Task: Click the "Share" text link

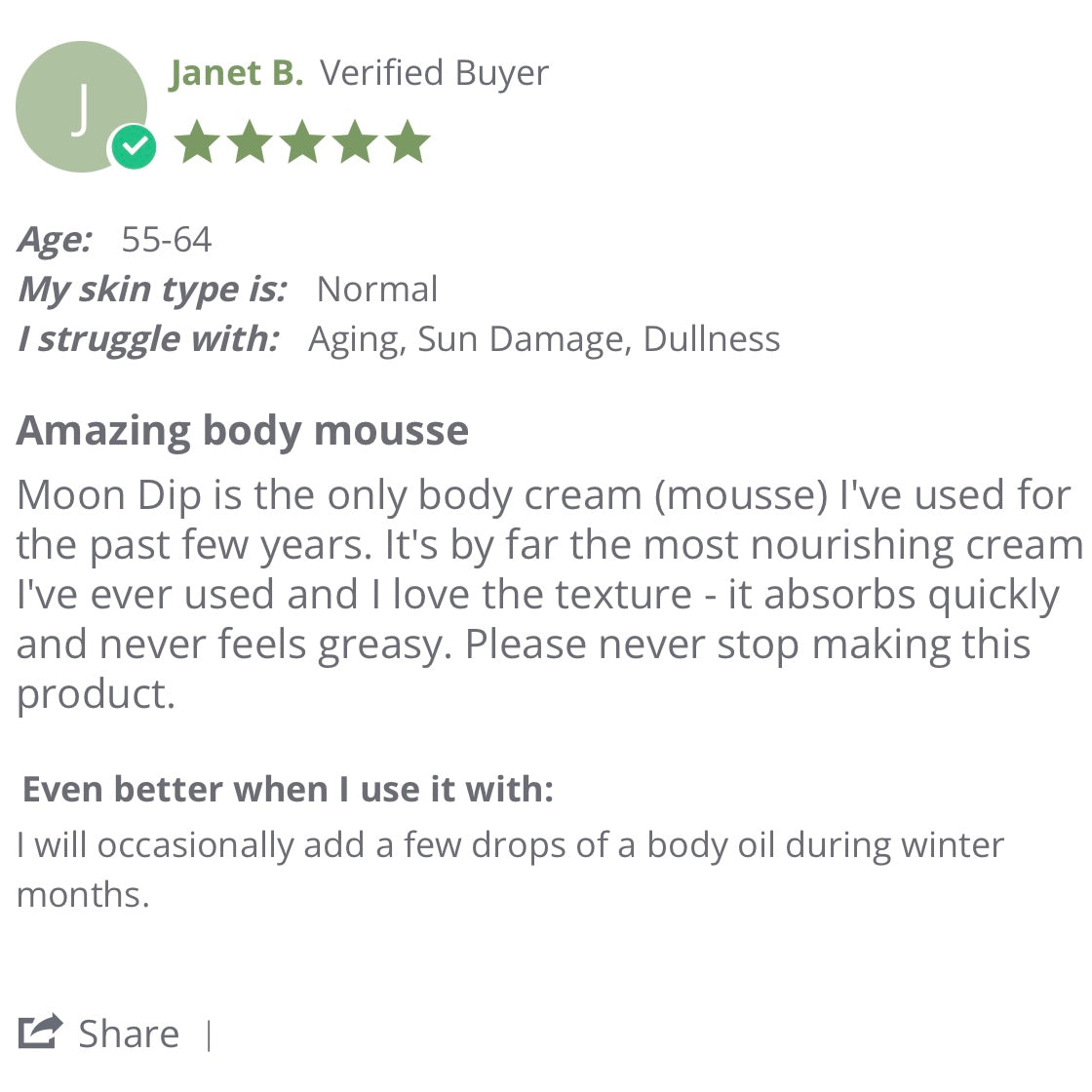Action: pyautogui.click(x=129, y=1033)
